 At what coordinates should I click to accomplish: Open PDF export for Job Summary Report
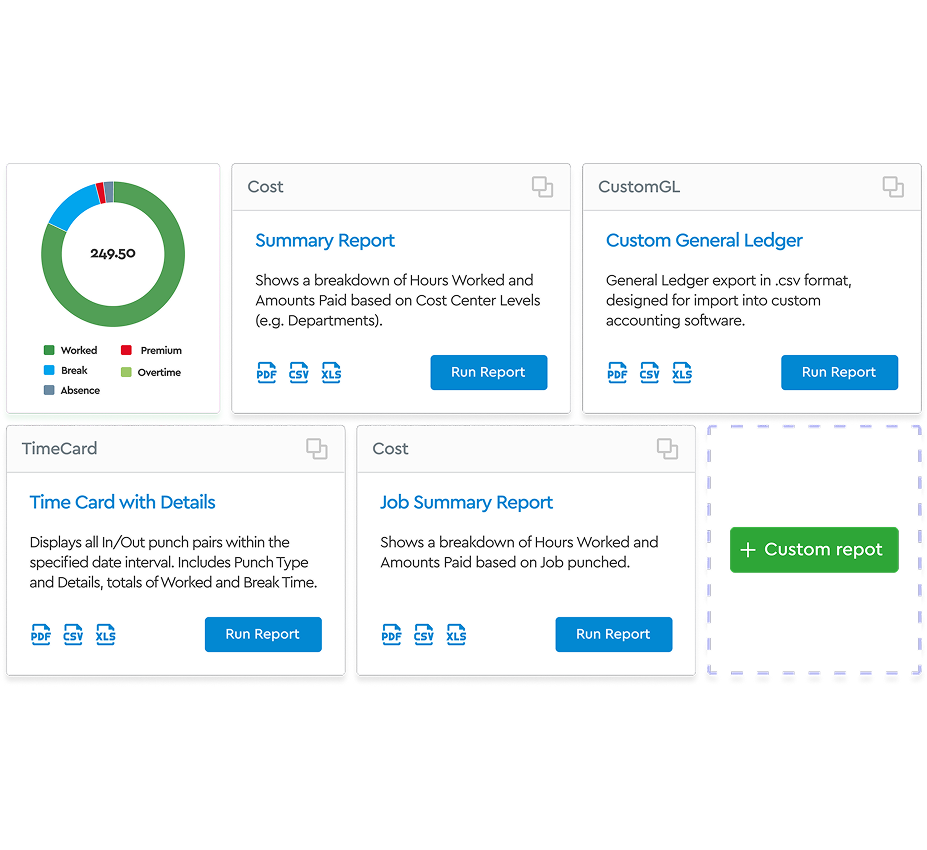(x=391, y=634)
